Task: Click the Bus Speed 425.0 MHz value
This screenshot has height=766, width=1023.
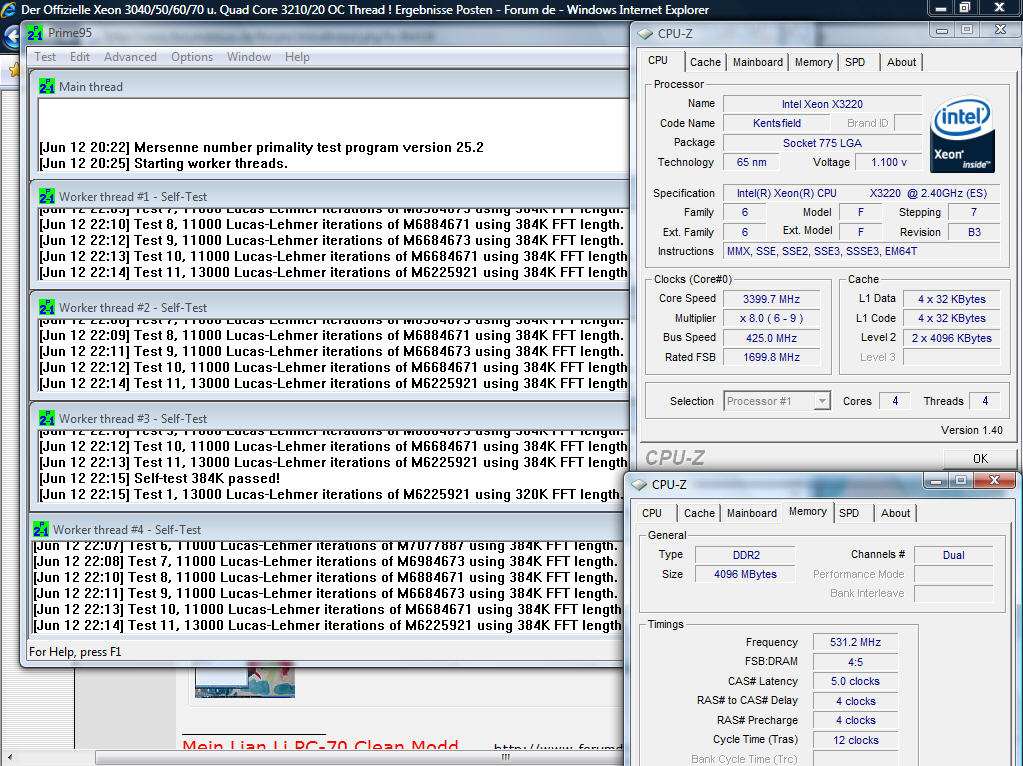Action: (x=771, y=338)
